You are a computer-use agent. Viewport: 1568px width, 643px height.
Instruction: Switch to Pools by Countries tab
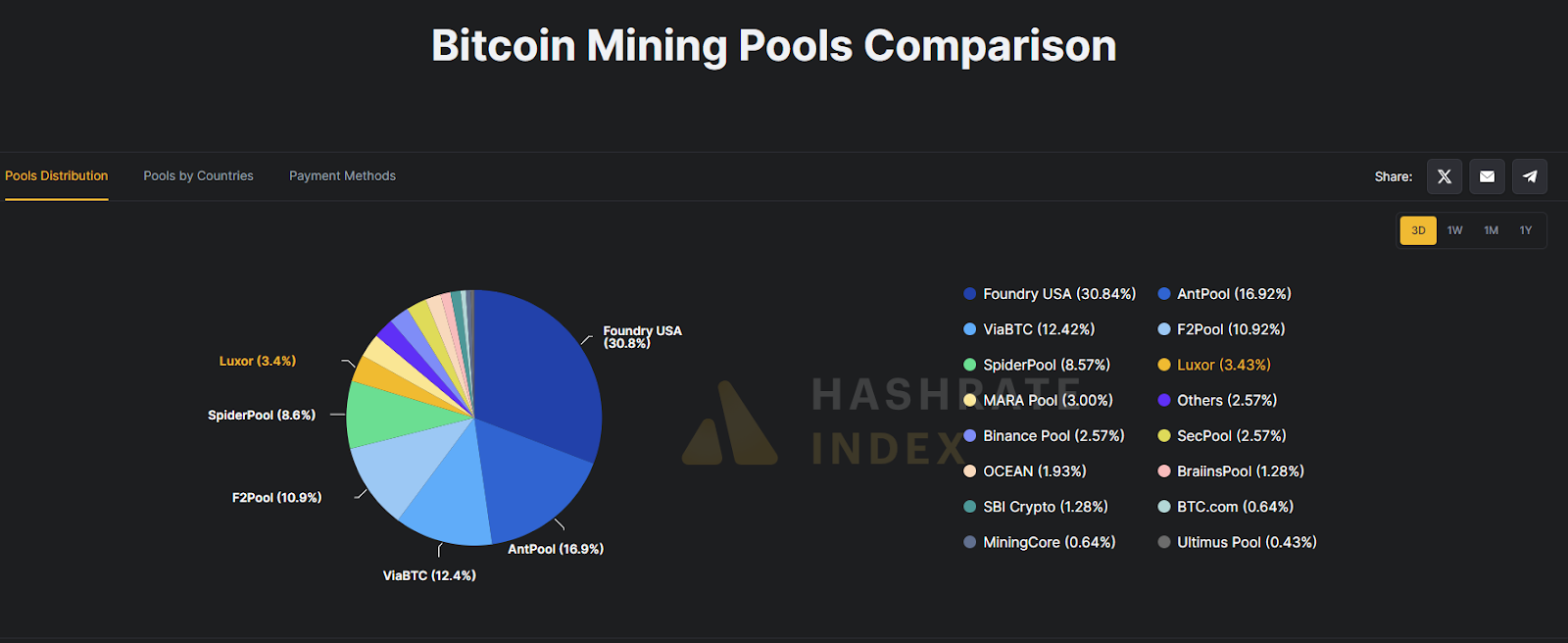[x=198, y=176]
